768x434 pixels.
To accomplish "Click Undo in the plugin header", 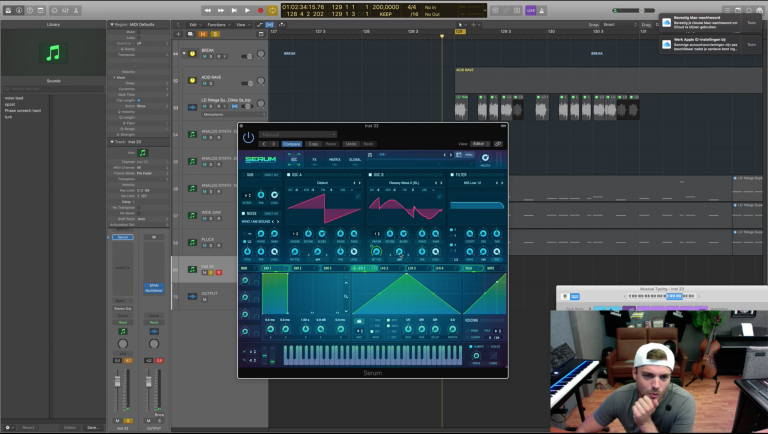I will [x=351, y=144].
